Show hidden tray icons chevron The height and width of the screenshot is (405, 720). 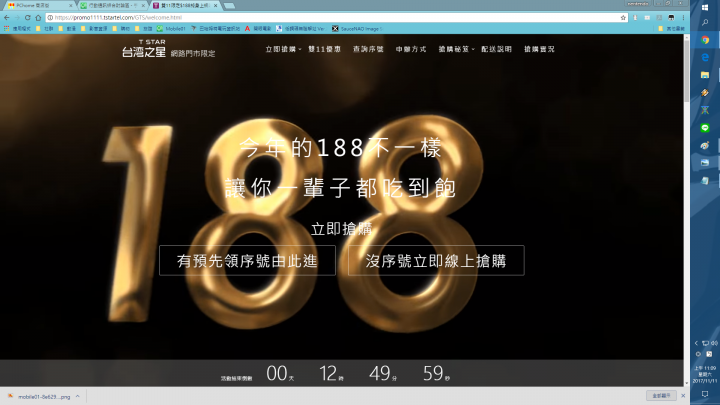(x=696, y=343)
